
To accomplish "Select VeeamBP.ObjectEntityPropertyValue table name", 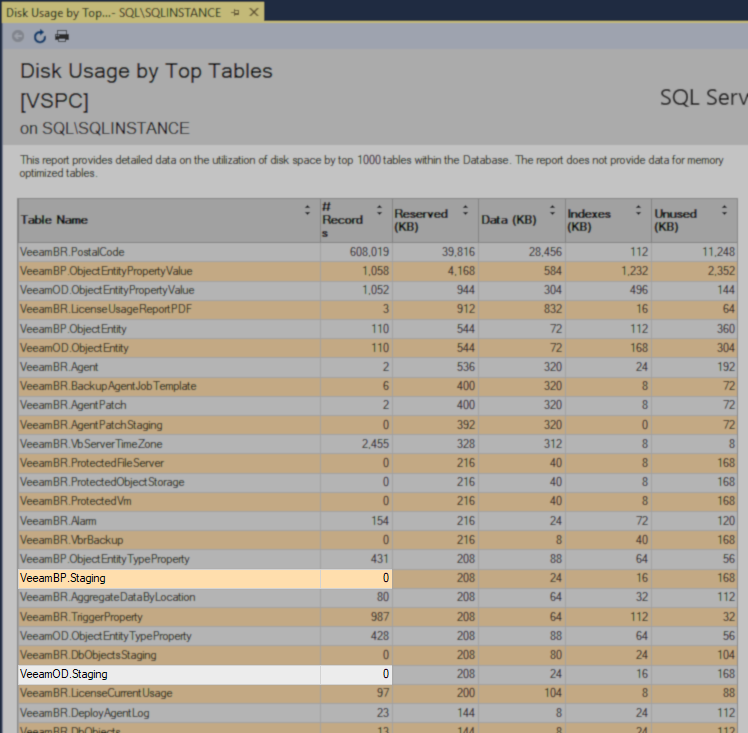I will click(x=106, y=271).
